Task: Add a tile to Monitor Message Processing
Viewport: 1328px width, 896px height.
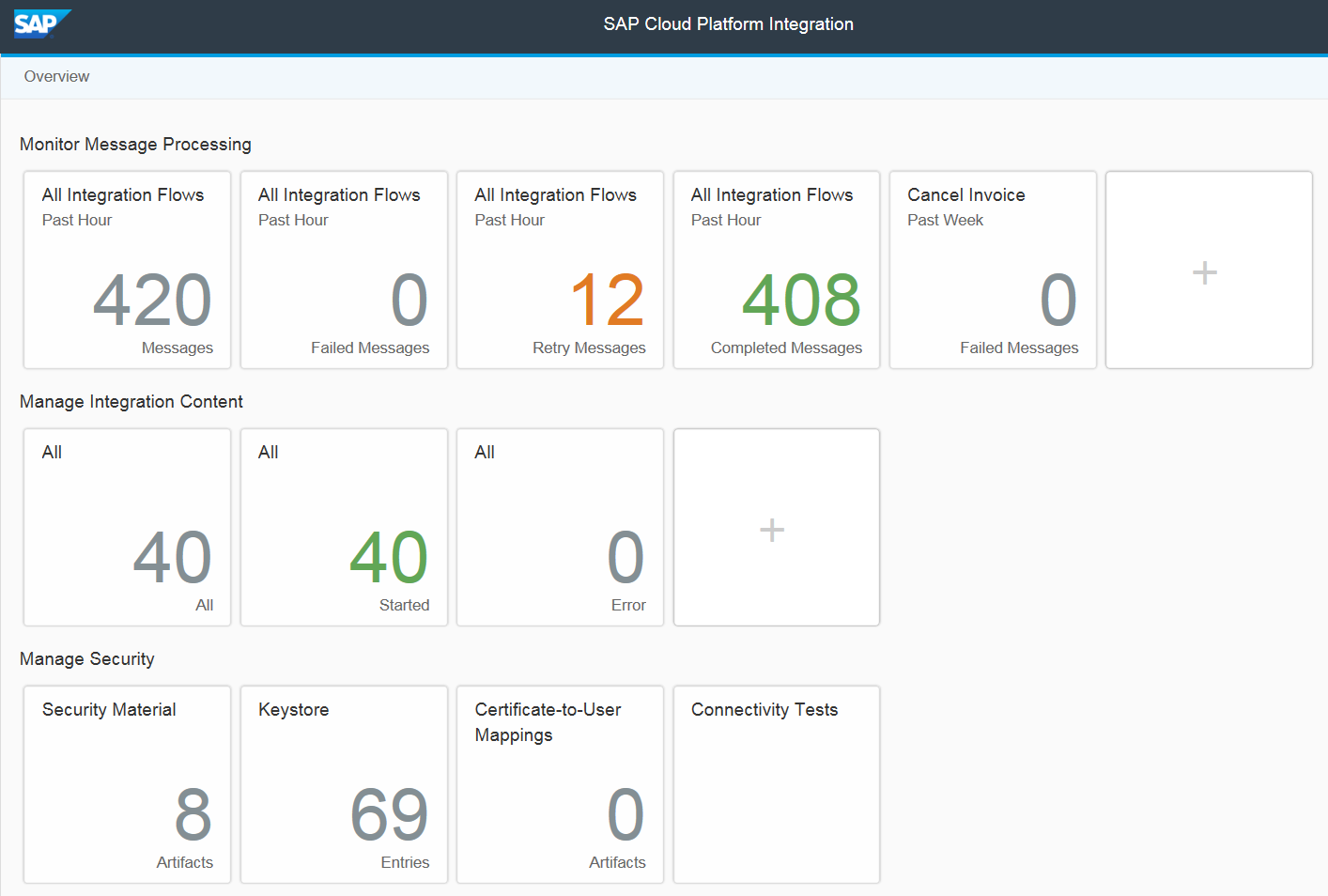Action: coord(1209,270)
